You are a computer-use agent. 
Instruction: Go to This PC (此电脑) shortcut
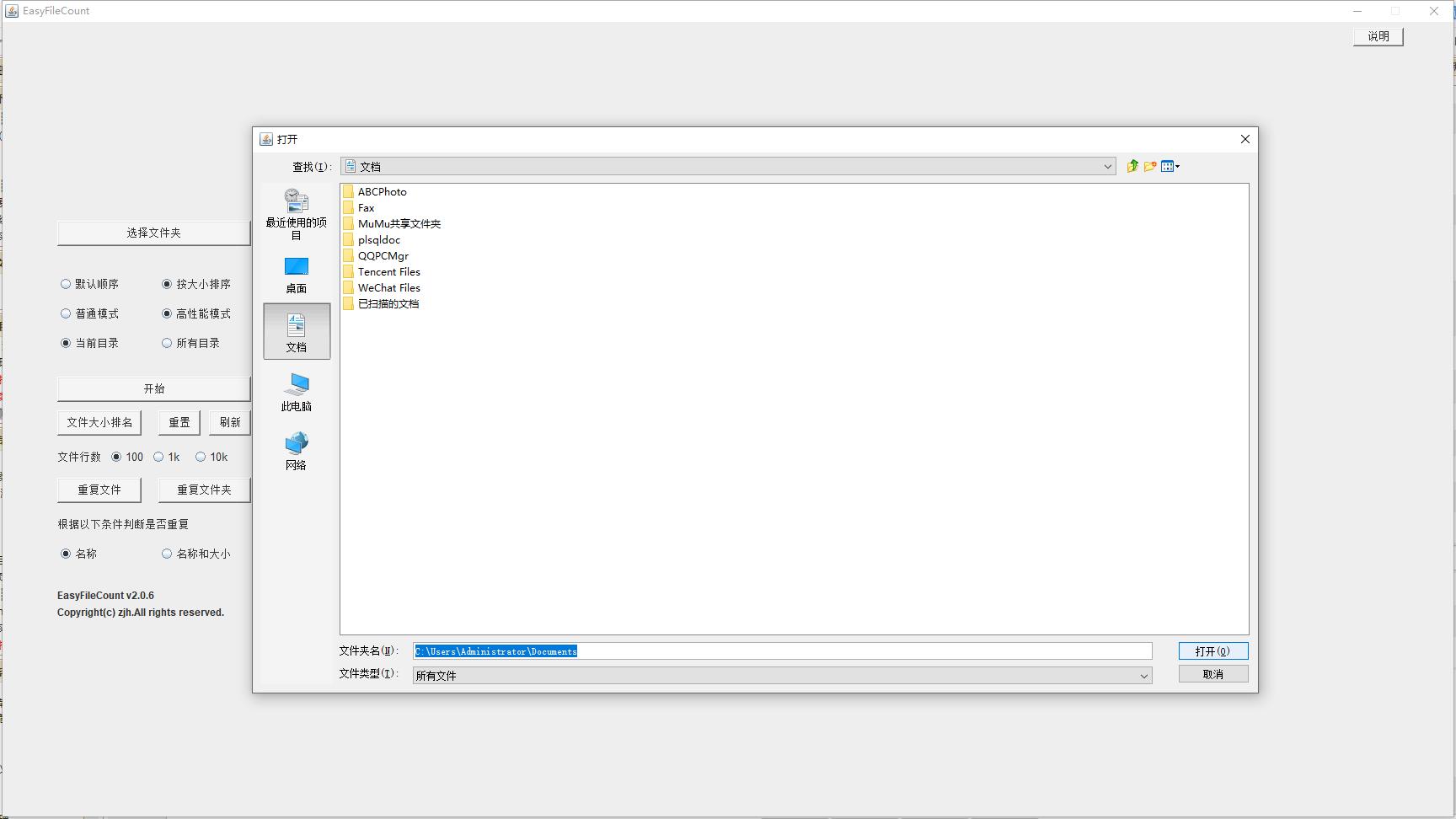tap(297, 392)
